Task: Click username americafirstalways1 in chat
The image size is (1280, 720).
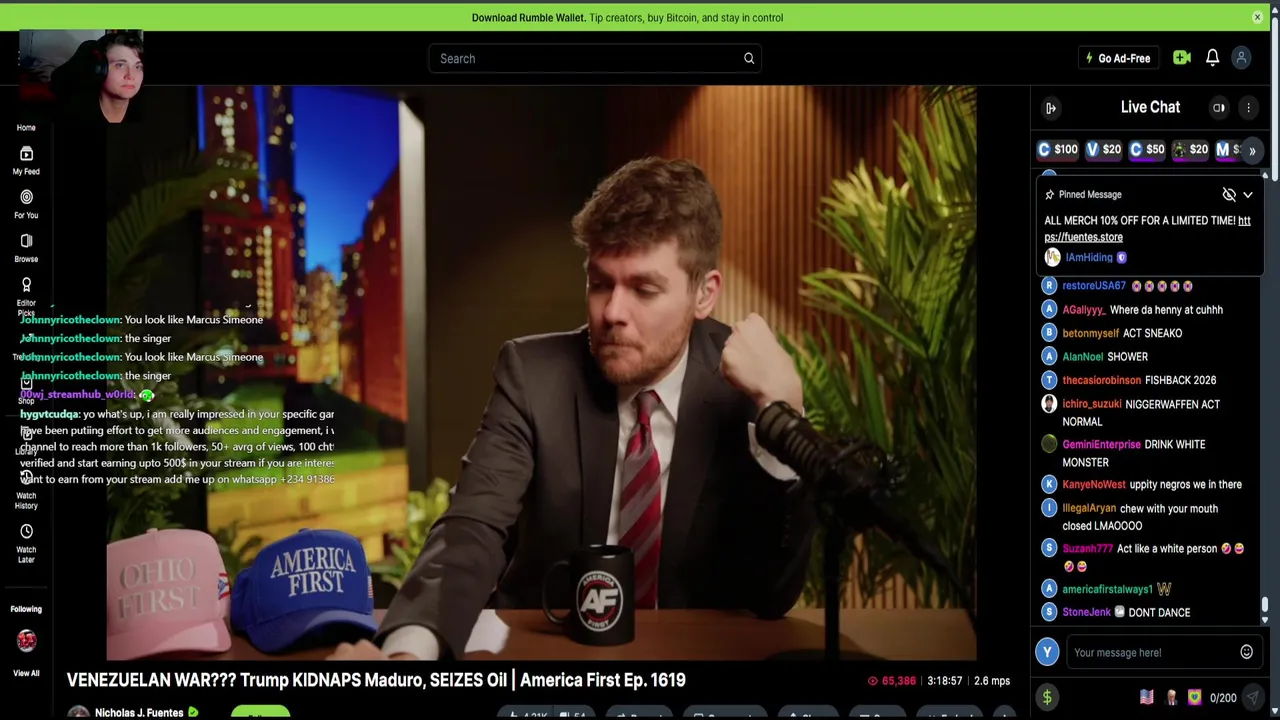Action: click(x=1107, y=590)
